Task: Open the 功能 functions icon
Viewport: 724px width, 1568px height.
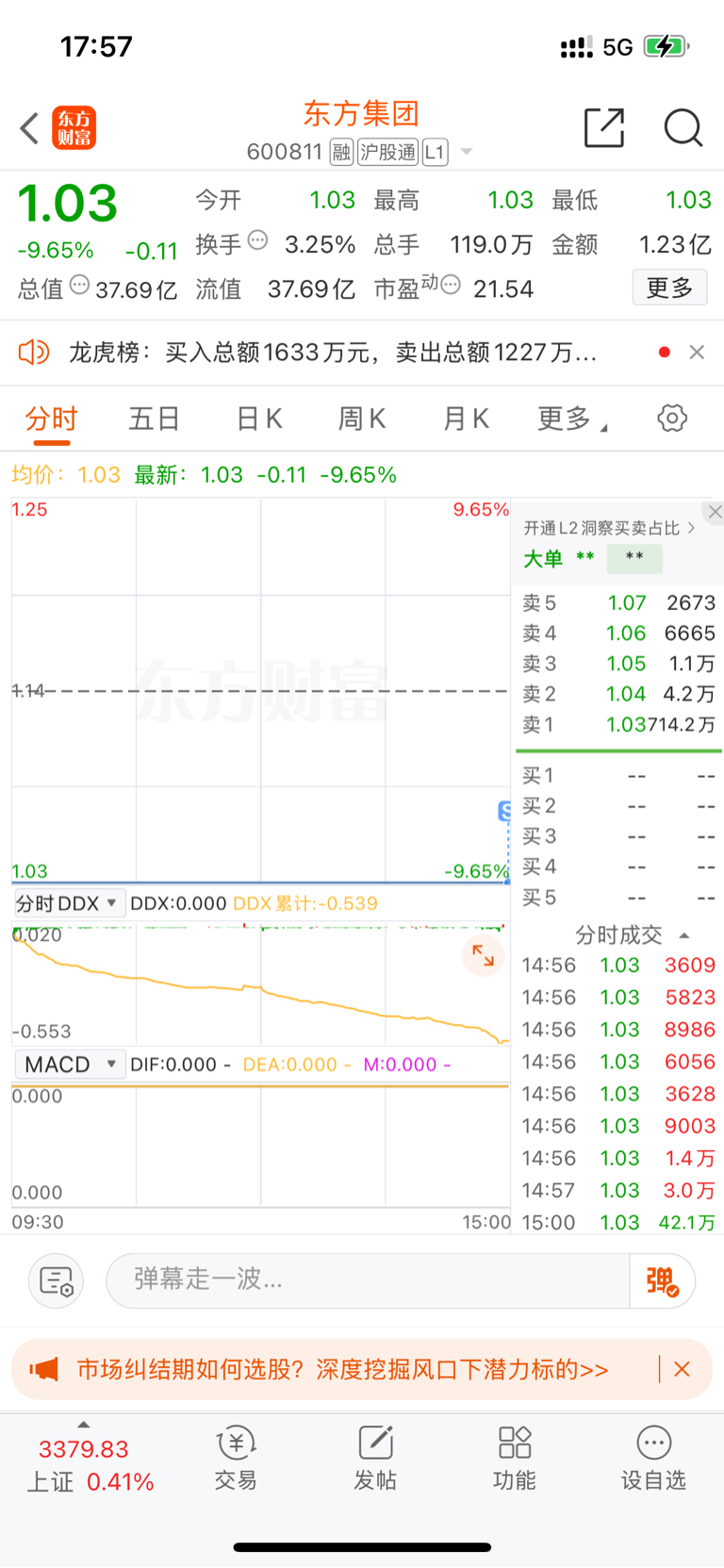Action: point(515,1457)
